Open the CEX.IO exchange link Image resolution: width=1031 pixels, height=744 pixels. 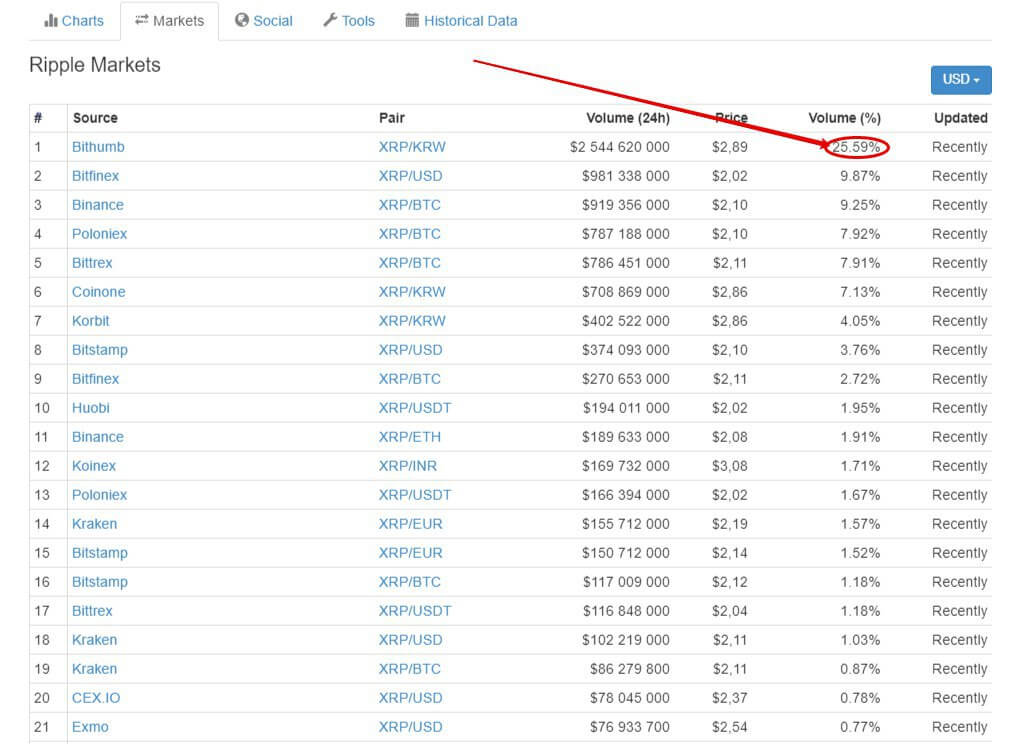(96, 698)
